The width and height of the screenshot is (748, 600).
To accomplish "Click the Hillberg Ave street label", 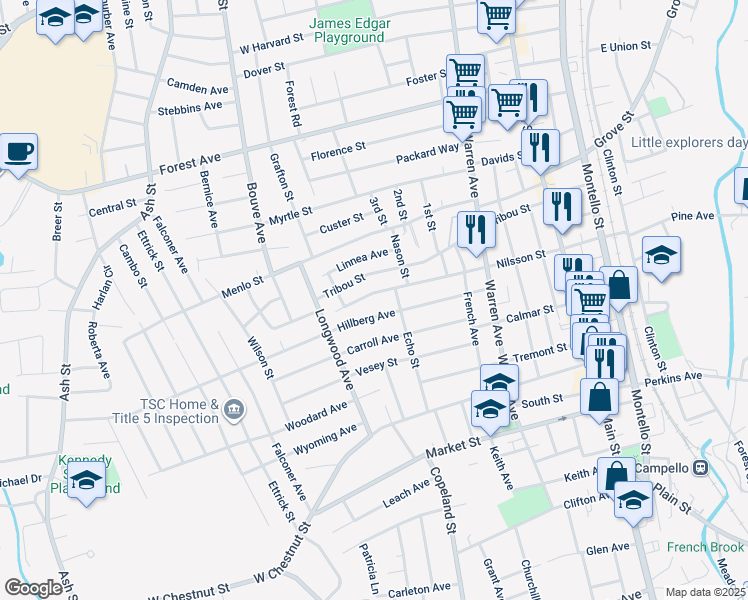I will tap(366, 320).
